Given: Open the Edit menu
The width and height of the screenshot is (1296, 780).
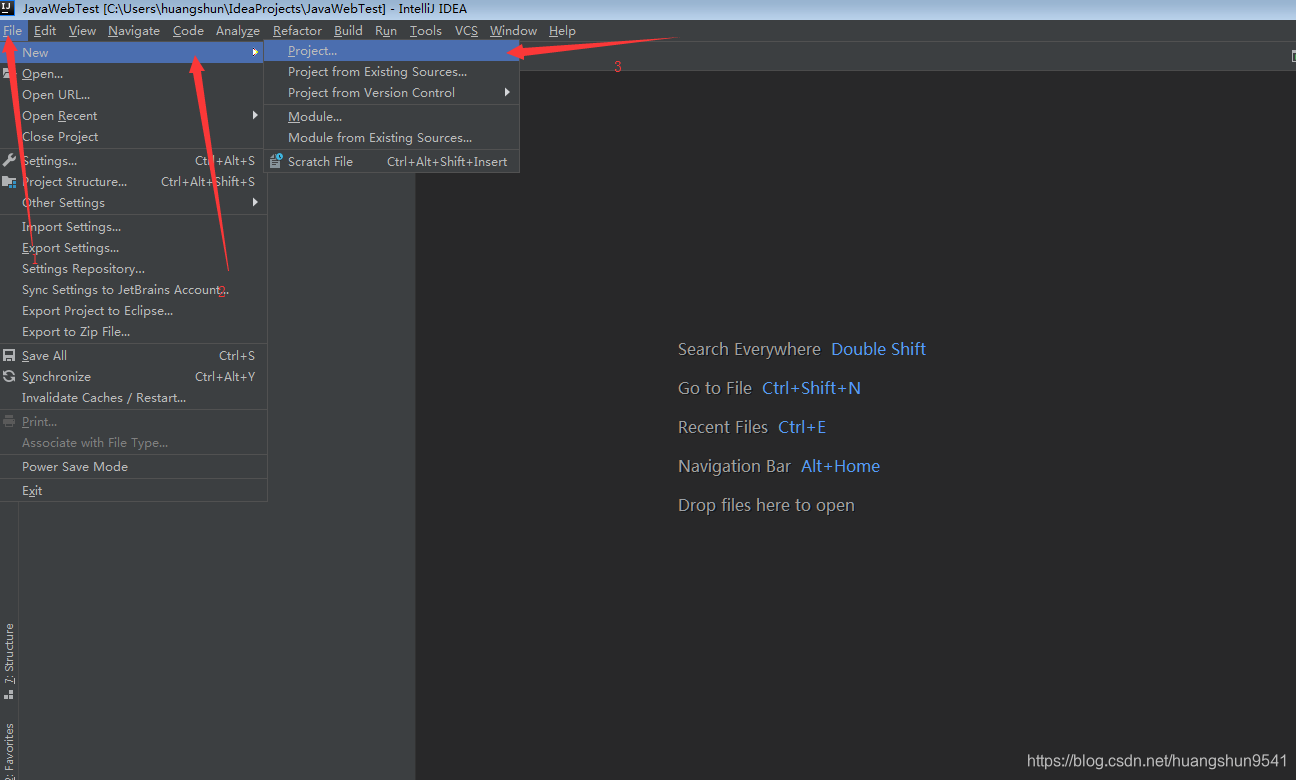Looking at the screenshot, I should [45, 31].
